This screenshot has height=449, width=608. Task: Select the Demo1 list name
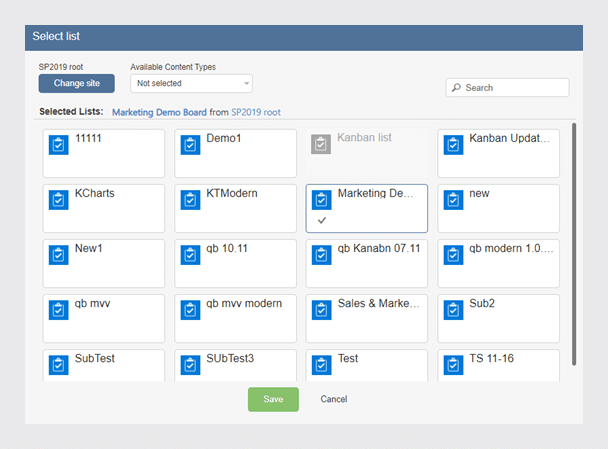coord(224,138)
